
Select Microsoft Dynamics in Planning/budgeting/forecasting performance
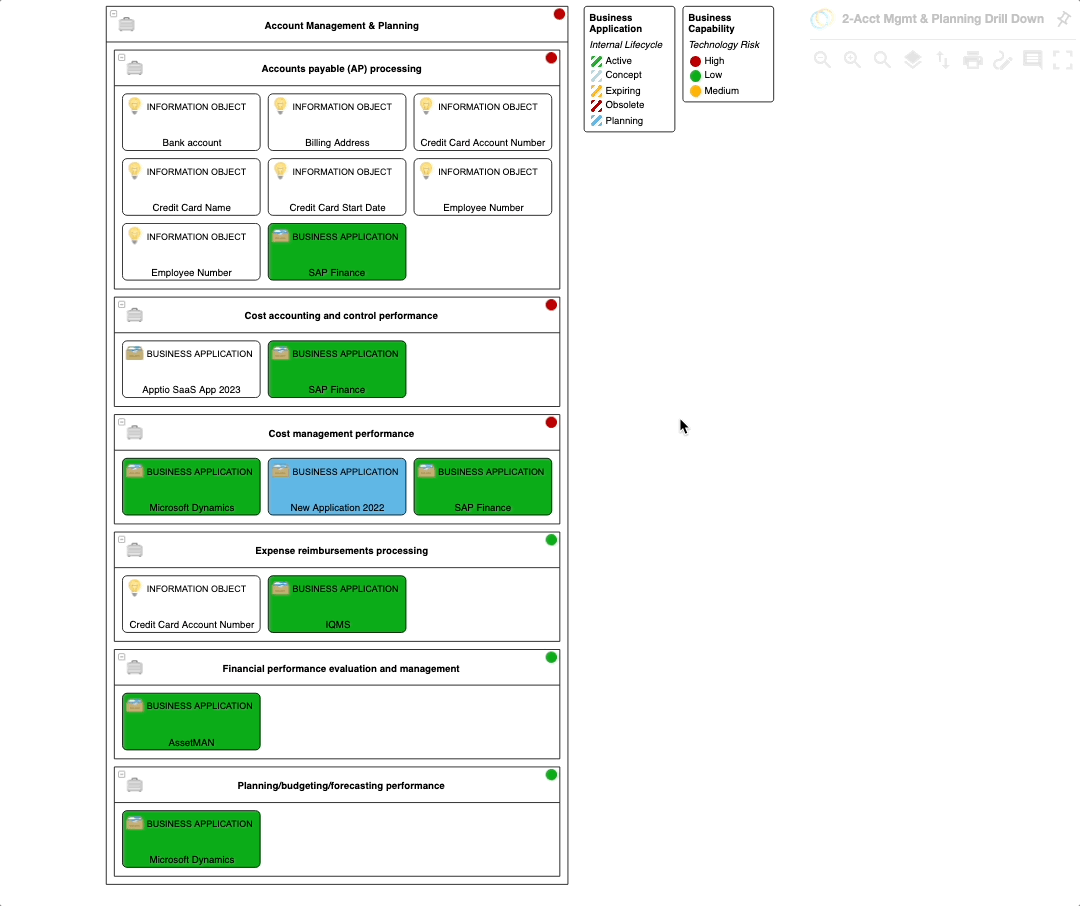point(191,838)
